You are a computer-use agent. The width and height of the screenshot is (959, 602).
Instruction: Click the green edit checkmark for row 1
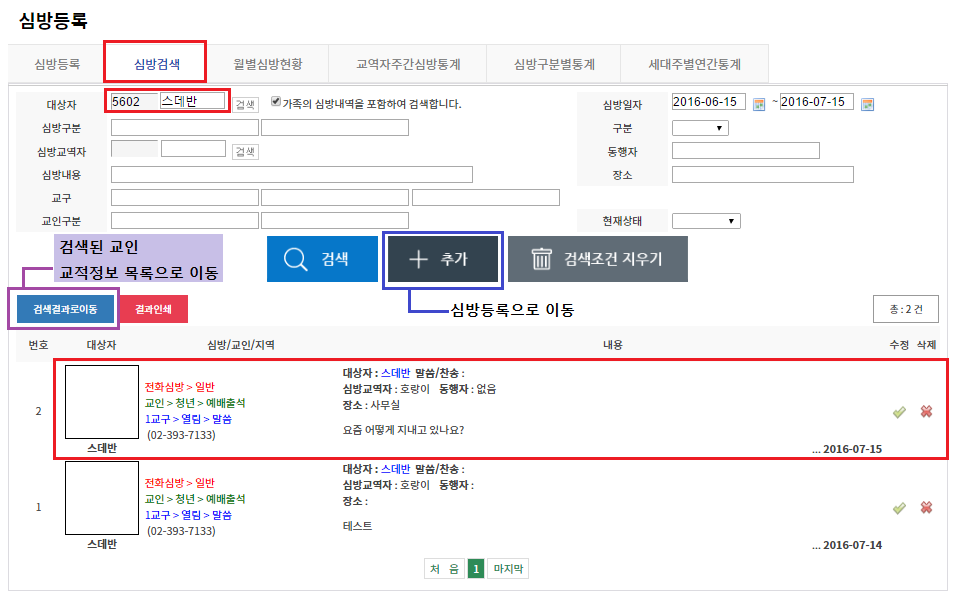click(899, 508)
